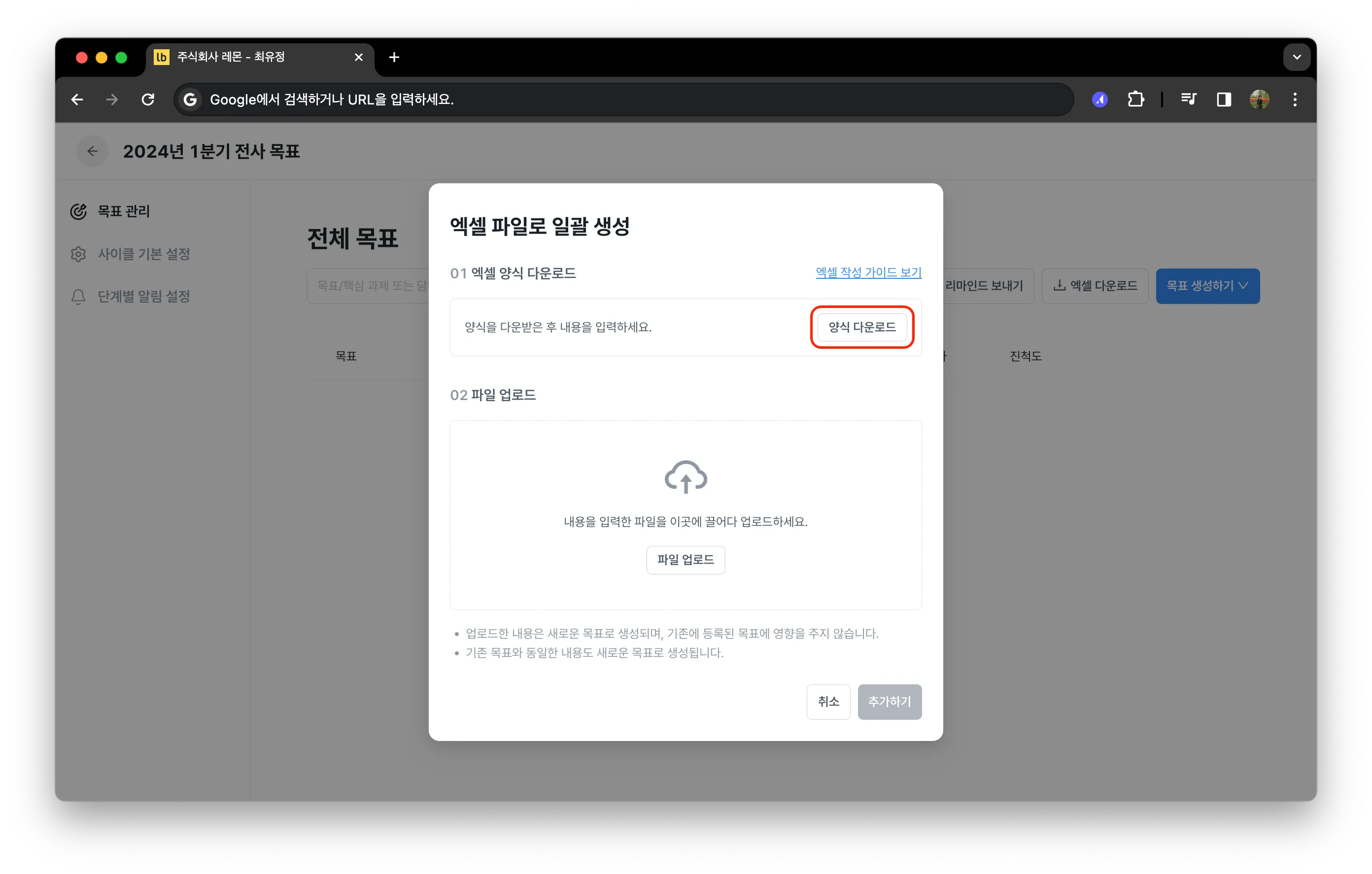Click the 엑셀 다운로드 button
The image size is (1372, 874).
pyautogui.click(x=1095, y=286)
